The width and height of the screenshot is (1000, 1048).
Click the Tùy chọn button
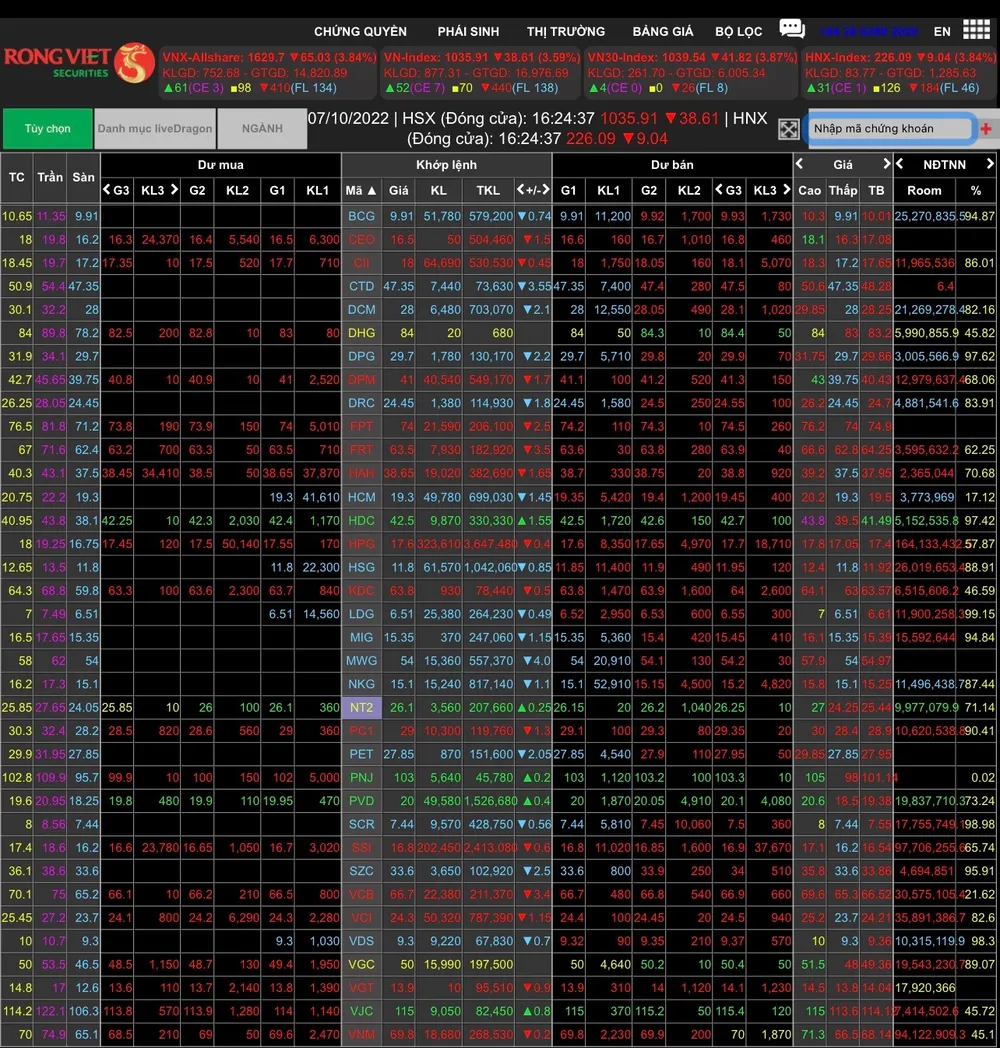pyautogui.click(x=47, y=129)
